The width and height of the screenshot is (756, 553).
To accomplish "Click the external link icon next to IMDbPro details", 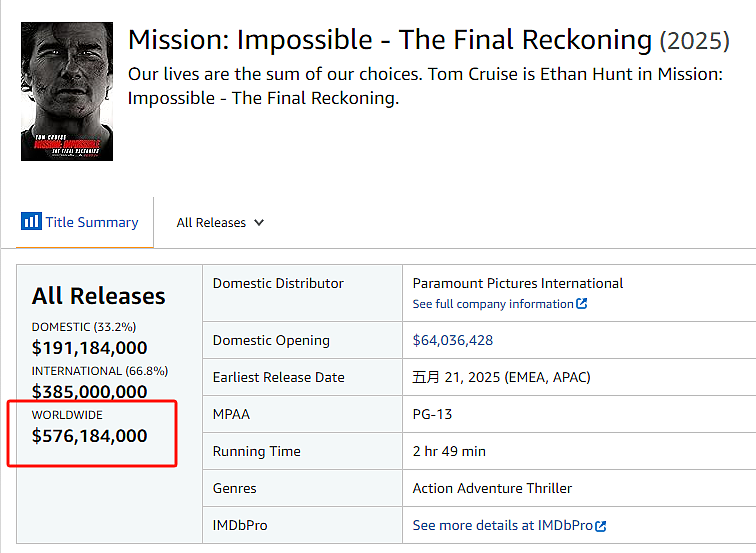I will click(x=600, y=526).
